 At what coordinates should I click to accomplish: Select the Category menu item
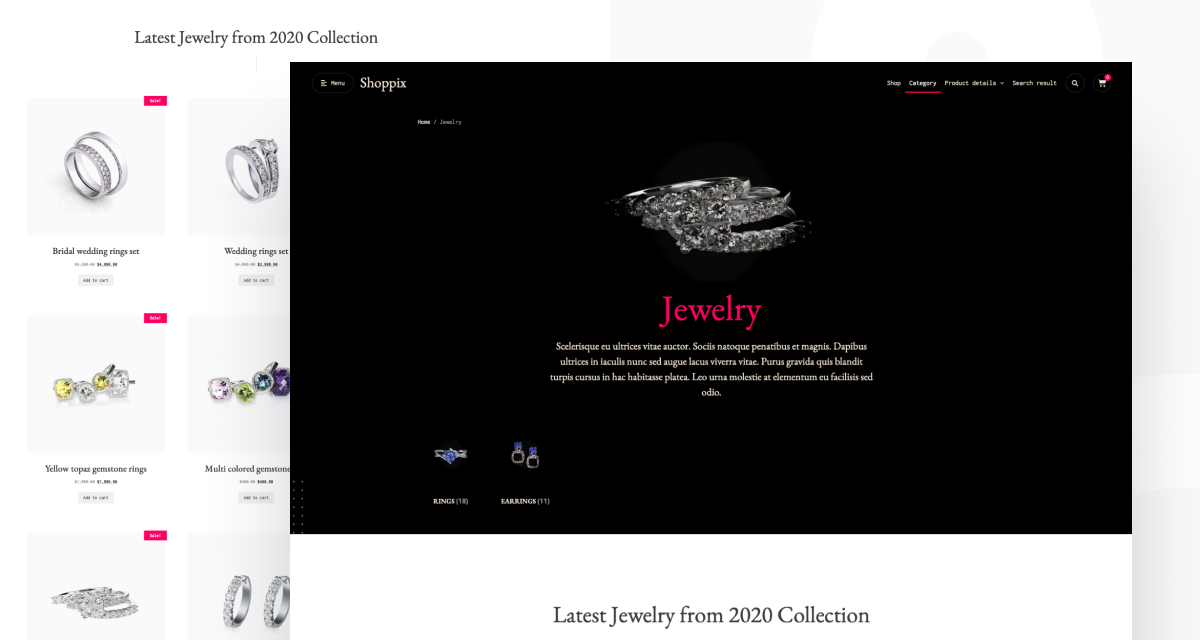(x=923, y=83)
